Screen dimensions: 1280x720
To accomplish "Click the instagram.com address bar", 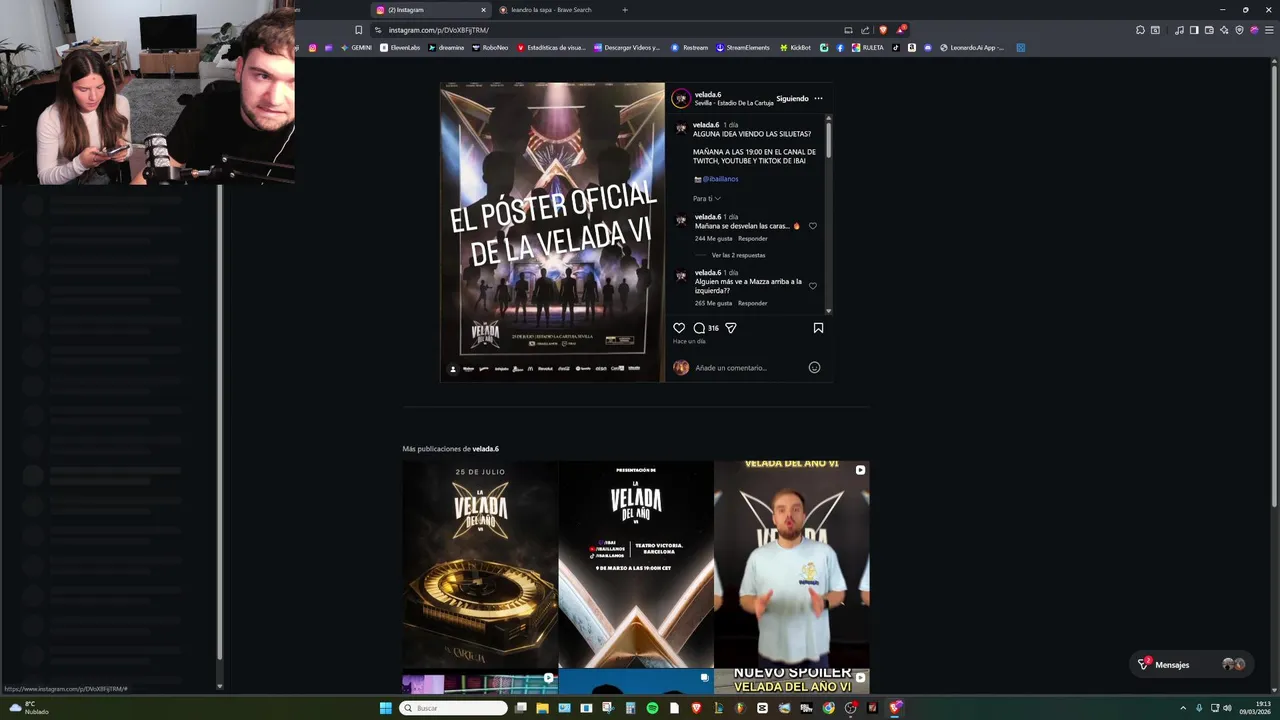I will (610, 30).
